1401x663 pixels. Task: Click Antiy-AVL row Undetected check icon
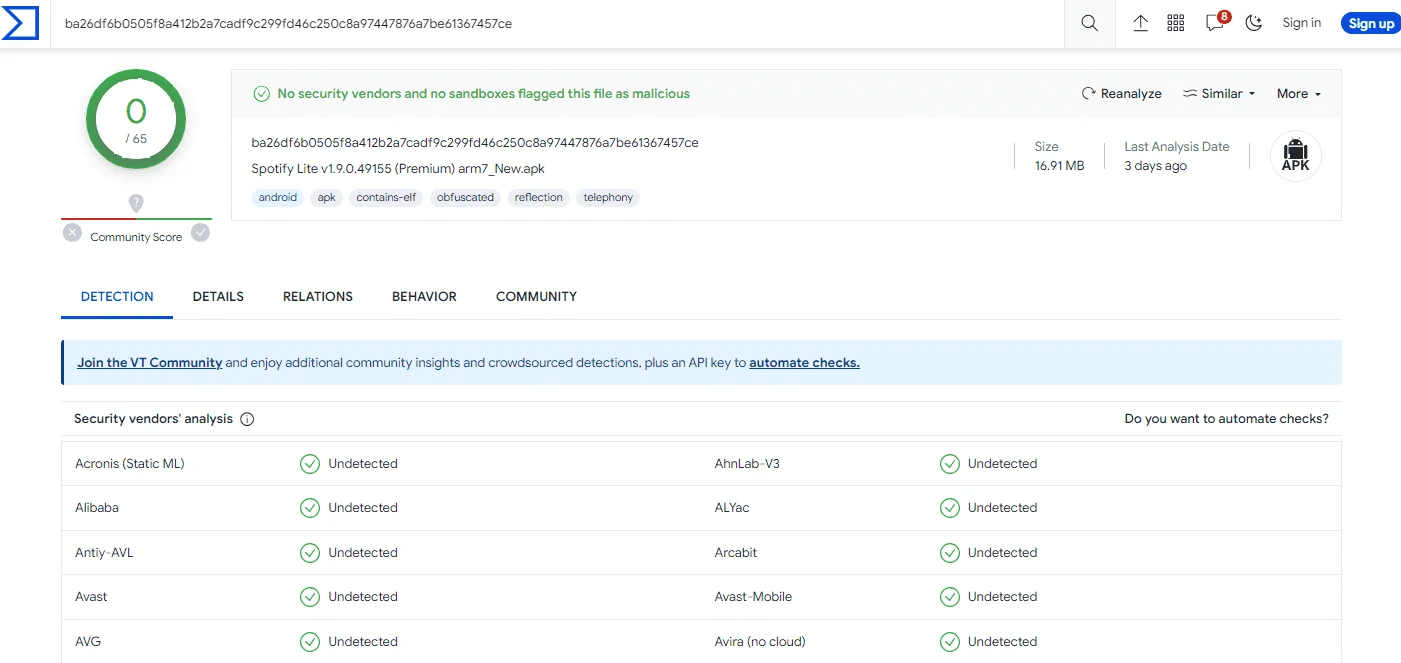pyautogui.click(x=310, y=553)
